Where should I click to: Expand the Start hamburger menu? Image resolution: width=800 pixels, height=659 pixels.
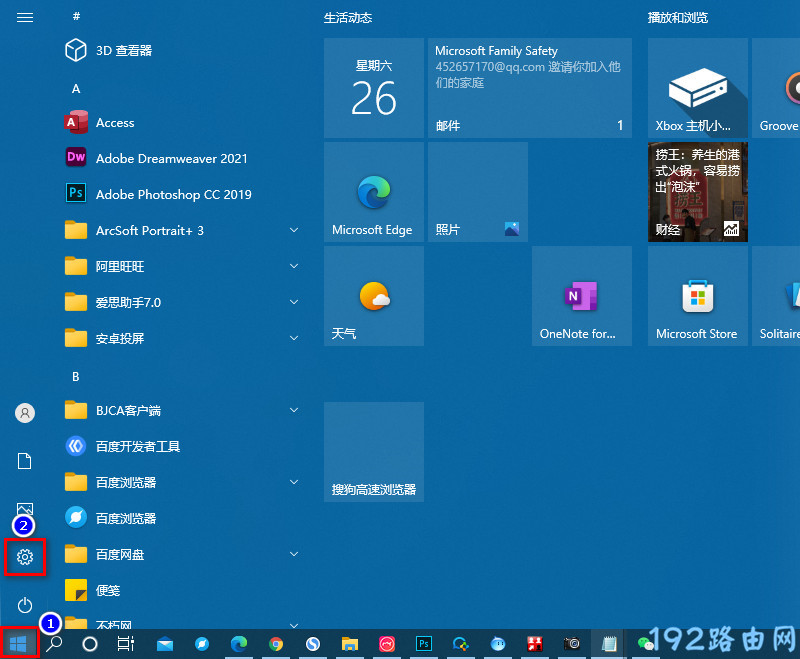point(25,18)
